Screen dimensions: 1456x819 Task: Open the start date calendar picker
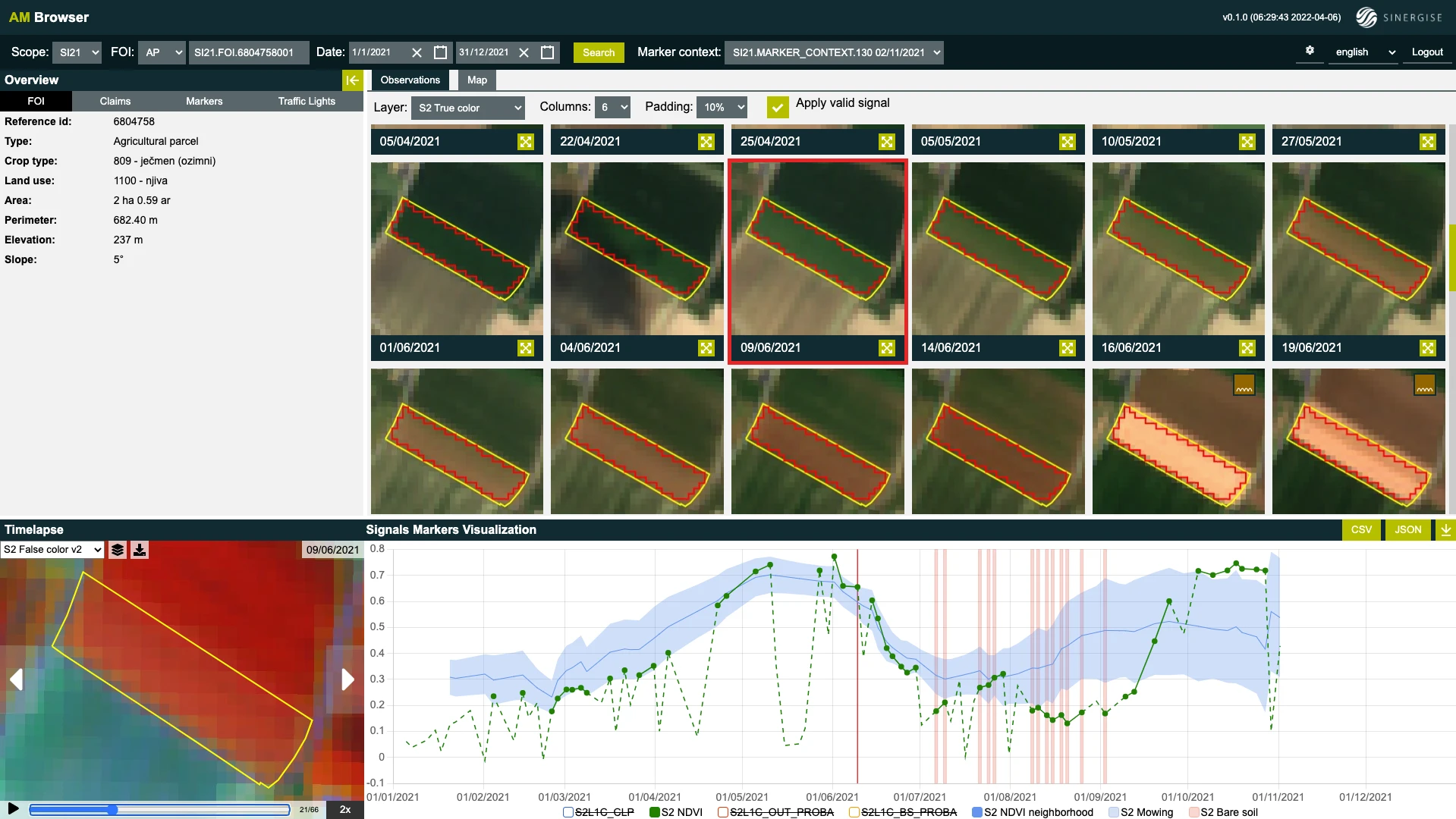(x=440, y=52)
